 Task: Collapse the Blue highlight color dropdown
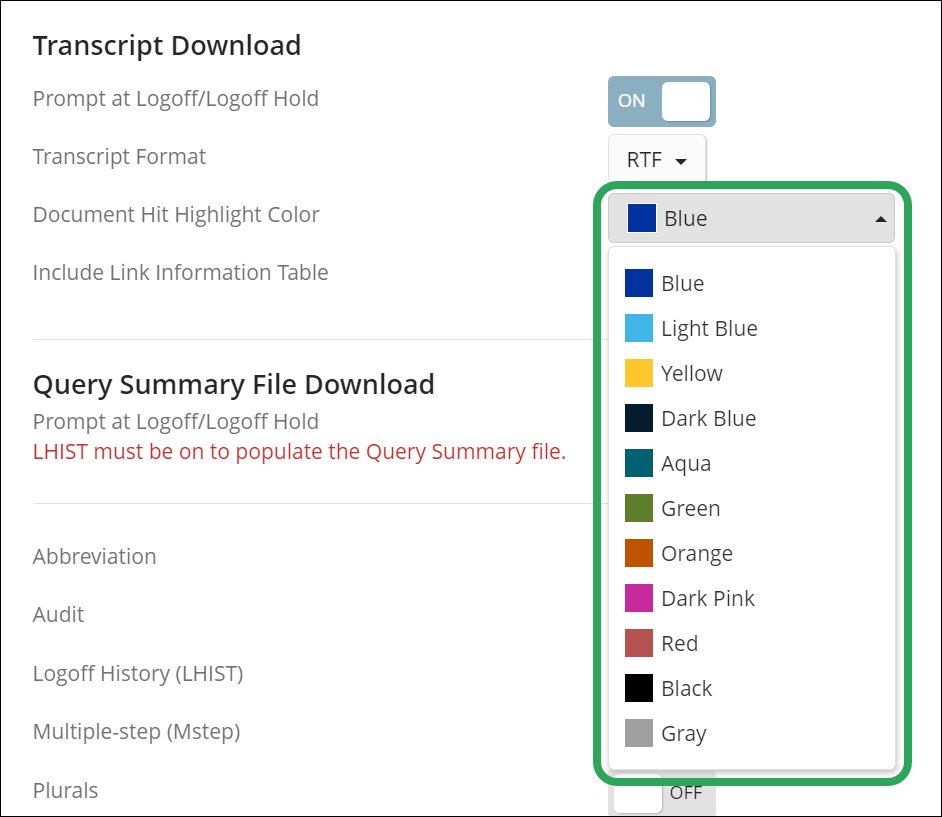[751, 218]
